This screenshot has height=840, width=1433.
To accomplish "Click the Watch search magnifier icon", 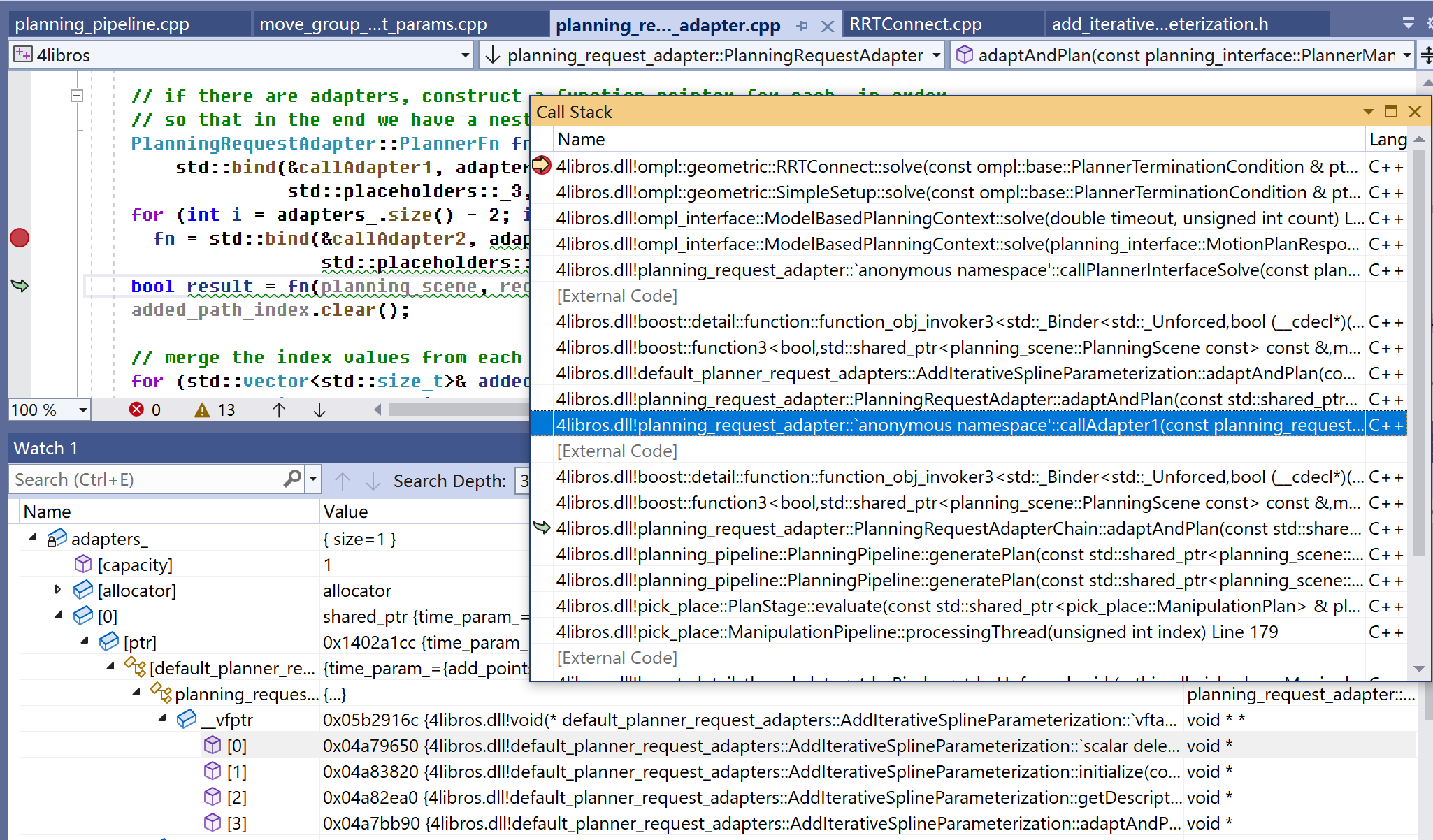I will [x=292, y=479].
